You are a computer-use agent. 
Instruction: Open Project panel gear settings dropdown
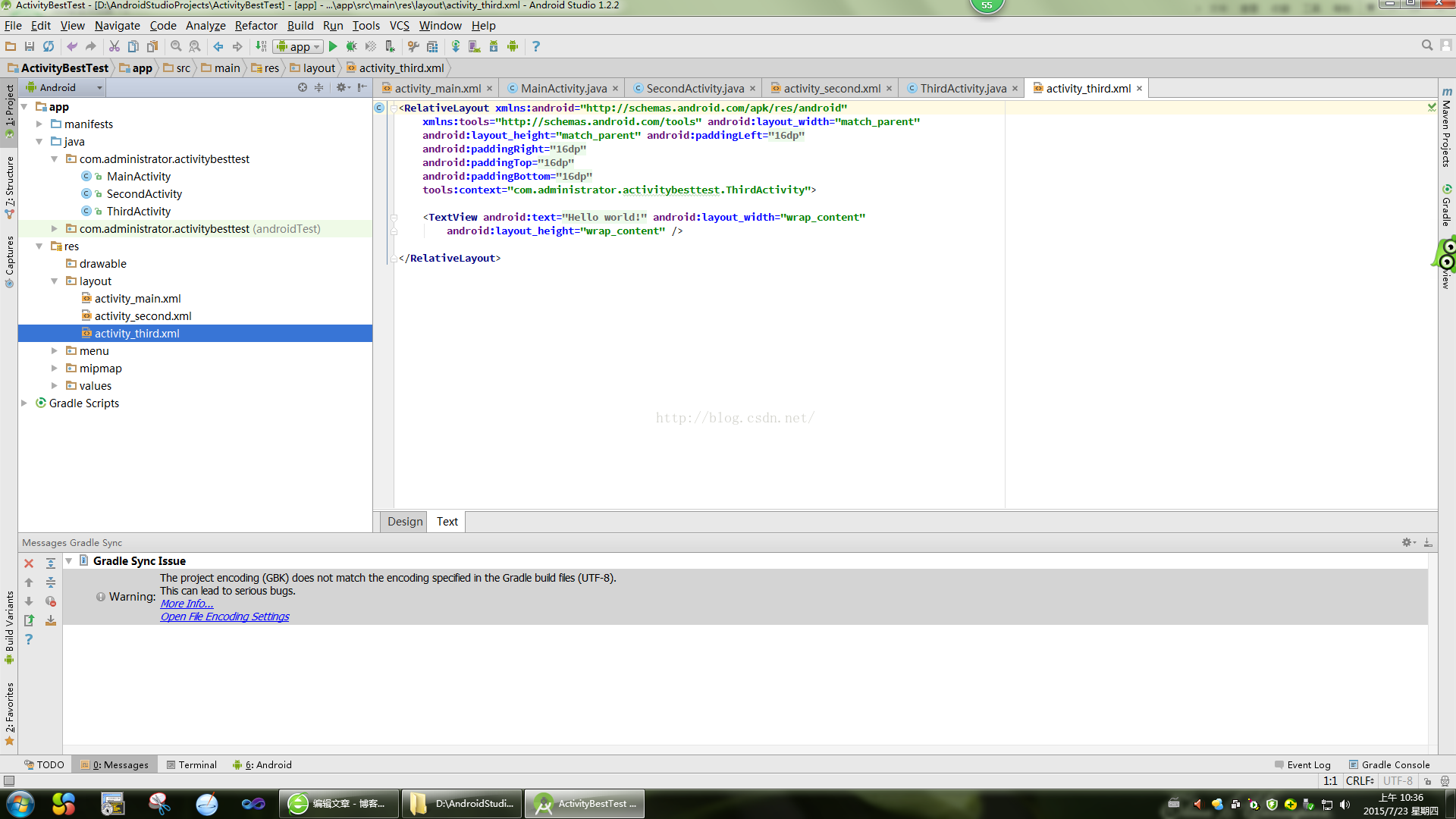(x=343, y=88)
